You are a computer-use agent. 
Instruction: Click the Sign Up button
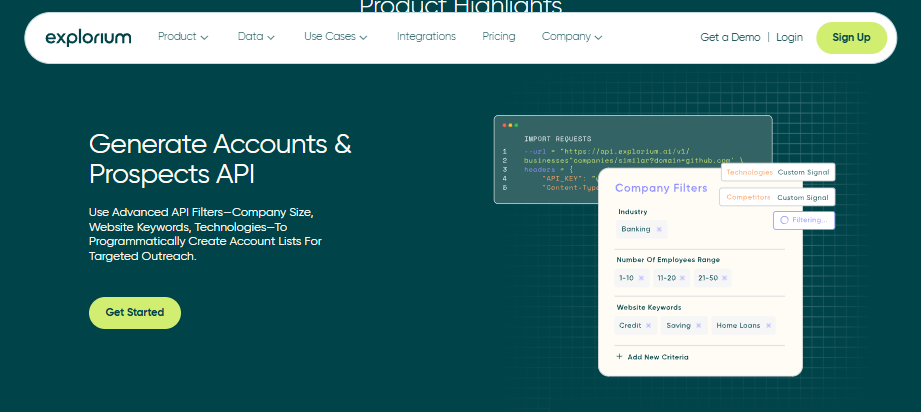[x=851, y=38]
